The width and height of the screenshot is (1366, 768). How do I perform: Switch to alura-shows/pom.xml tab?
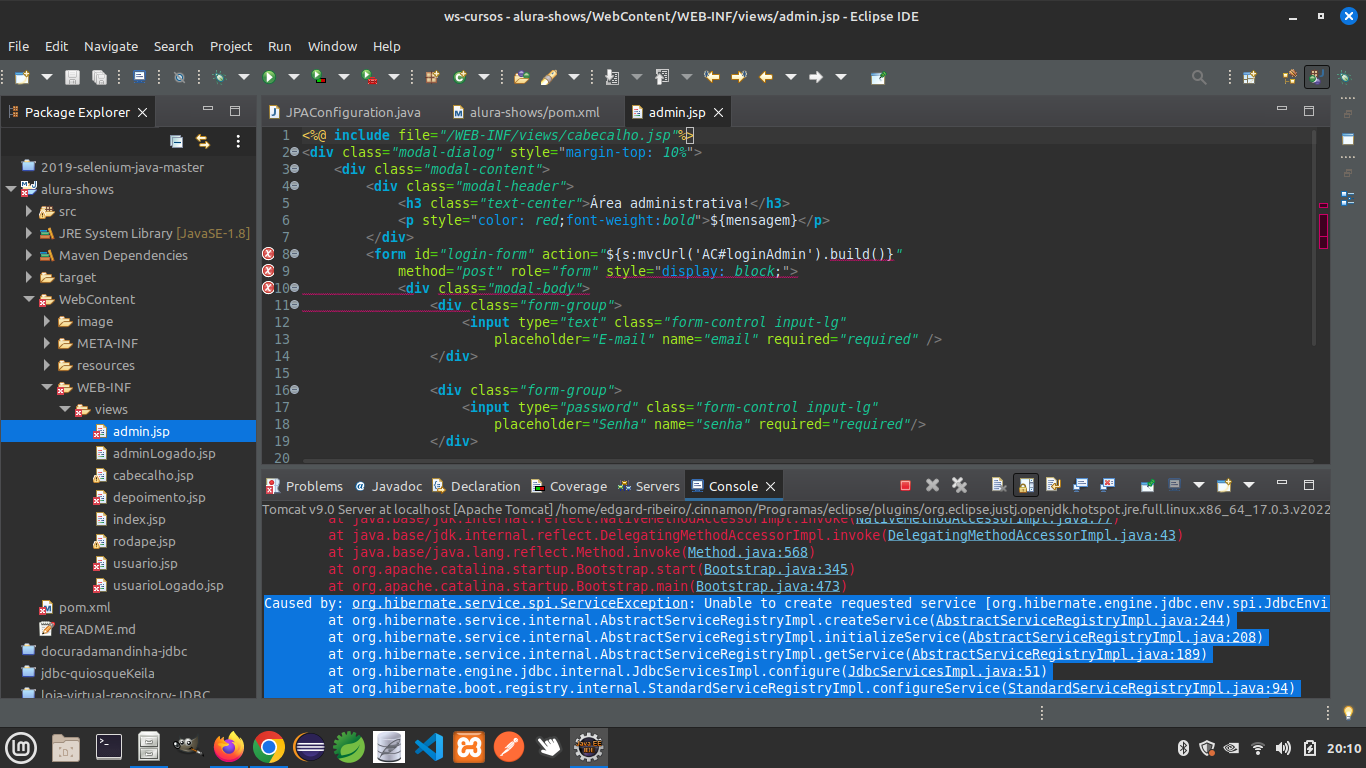pos(526,113)
